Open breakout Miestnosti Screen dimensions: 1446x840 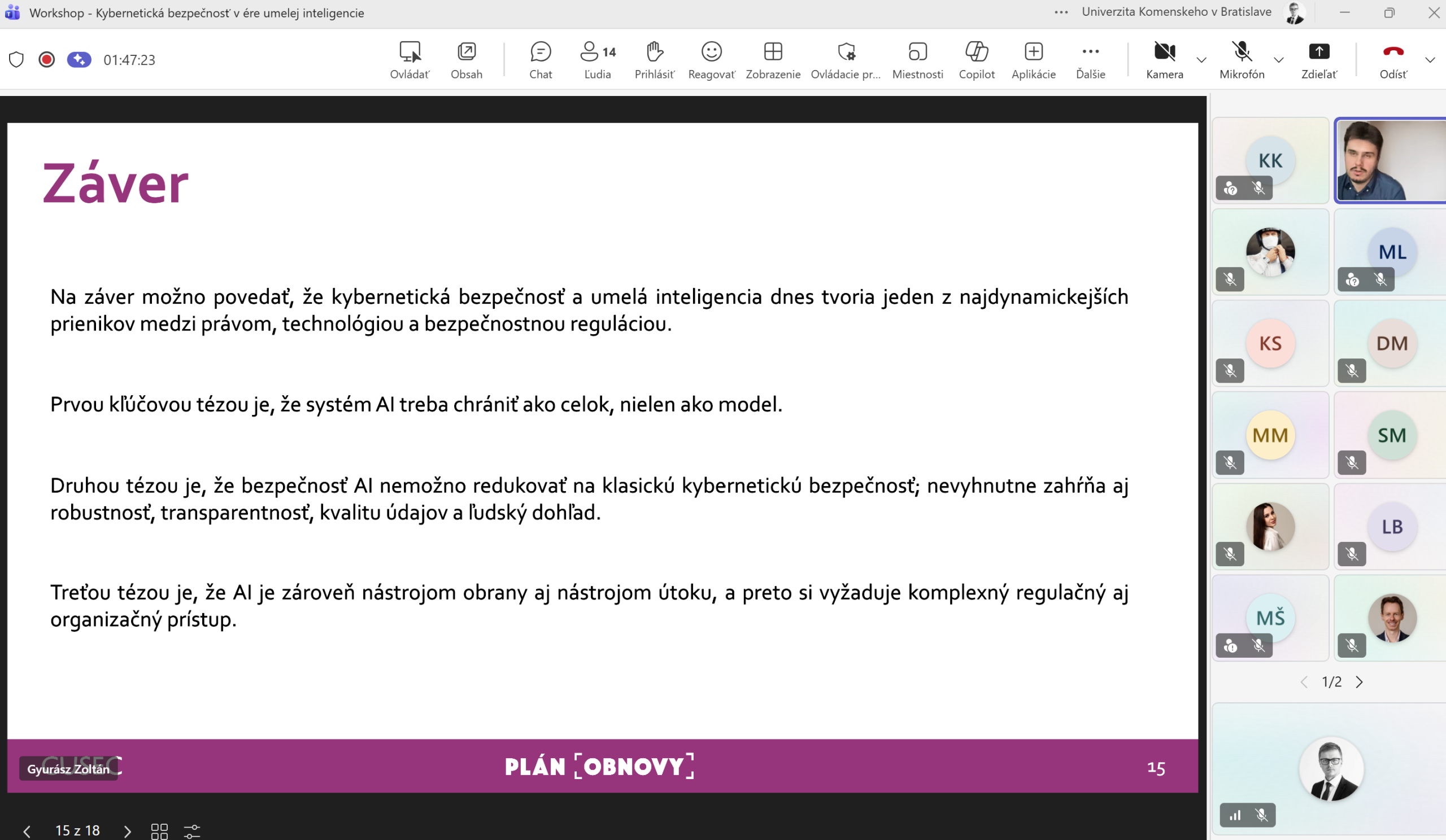point(917,59)
